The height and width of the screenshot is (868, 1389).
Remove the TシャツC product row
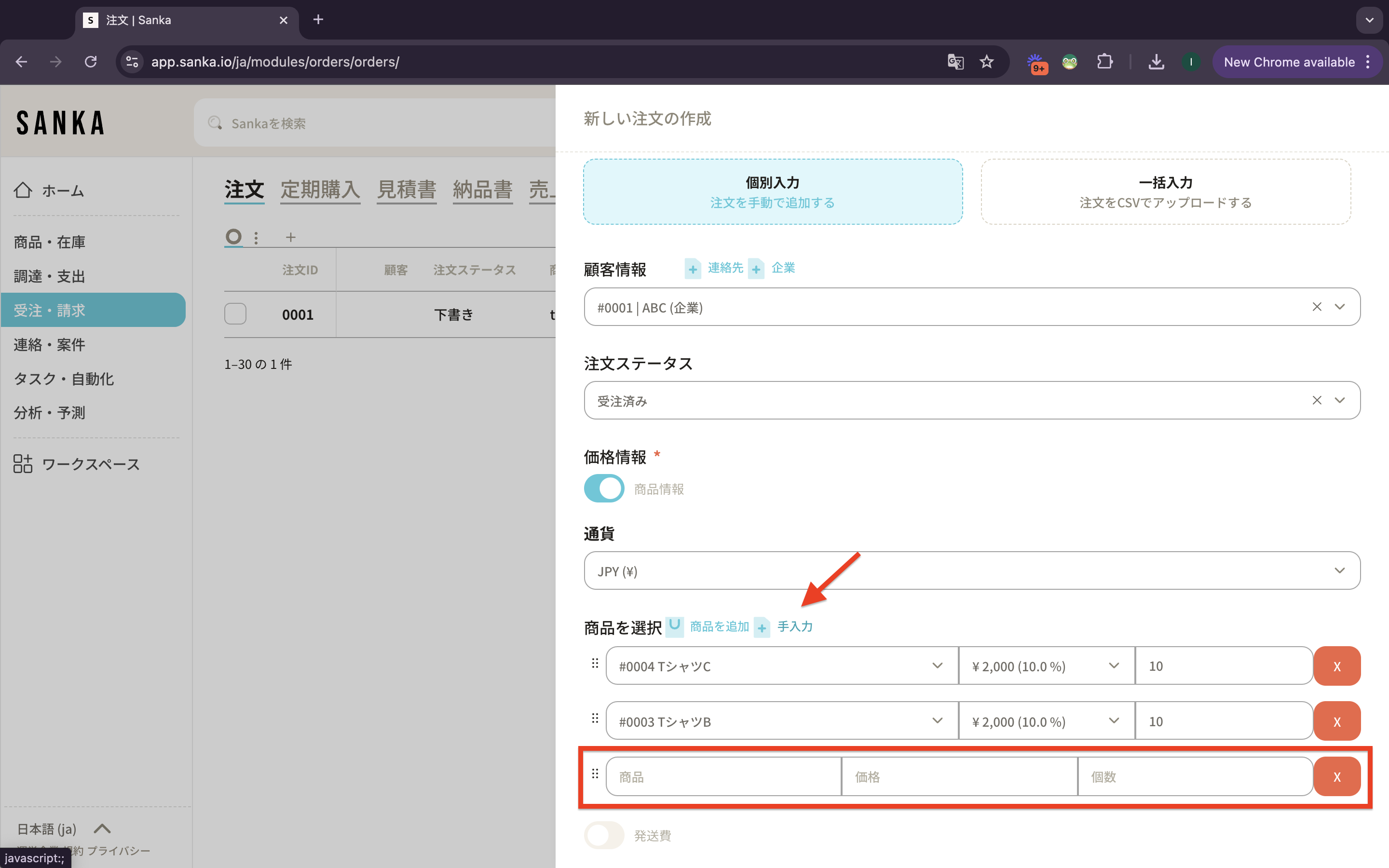[1336, 666]
